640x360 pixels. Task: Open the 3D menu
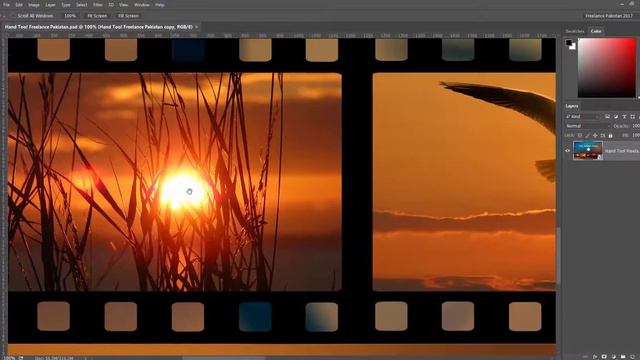[111, 5]
